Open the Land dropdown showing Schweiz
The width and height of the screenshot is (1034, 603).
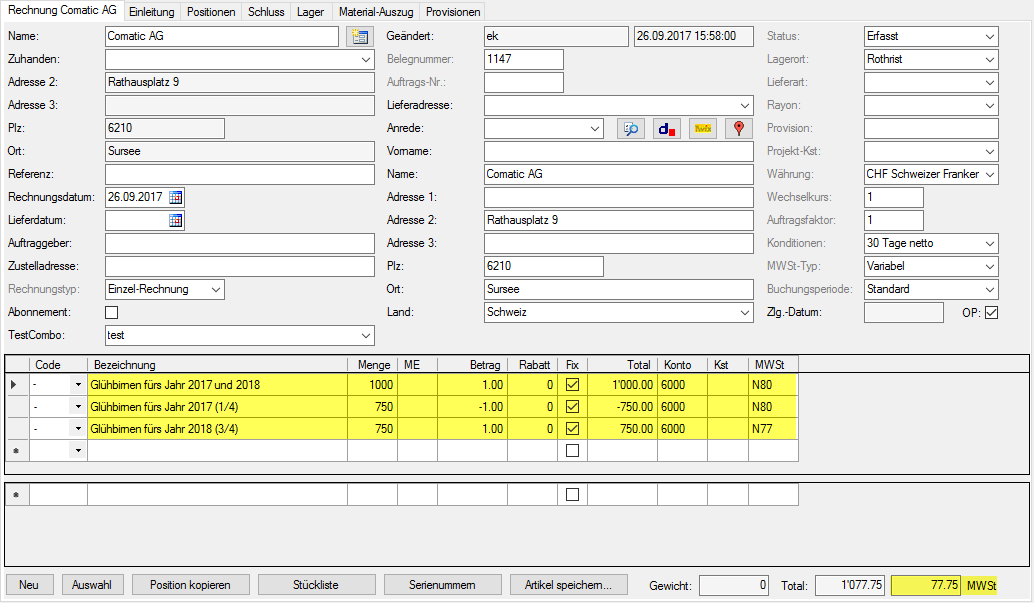coord(744,313)
